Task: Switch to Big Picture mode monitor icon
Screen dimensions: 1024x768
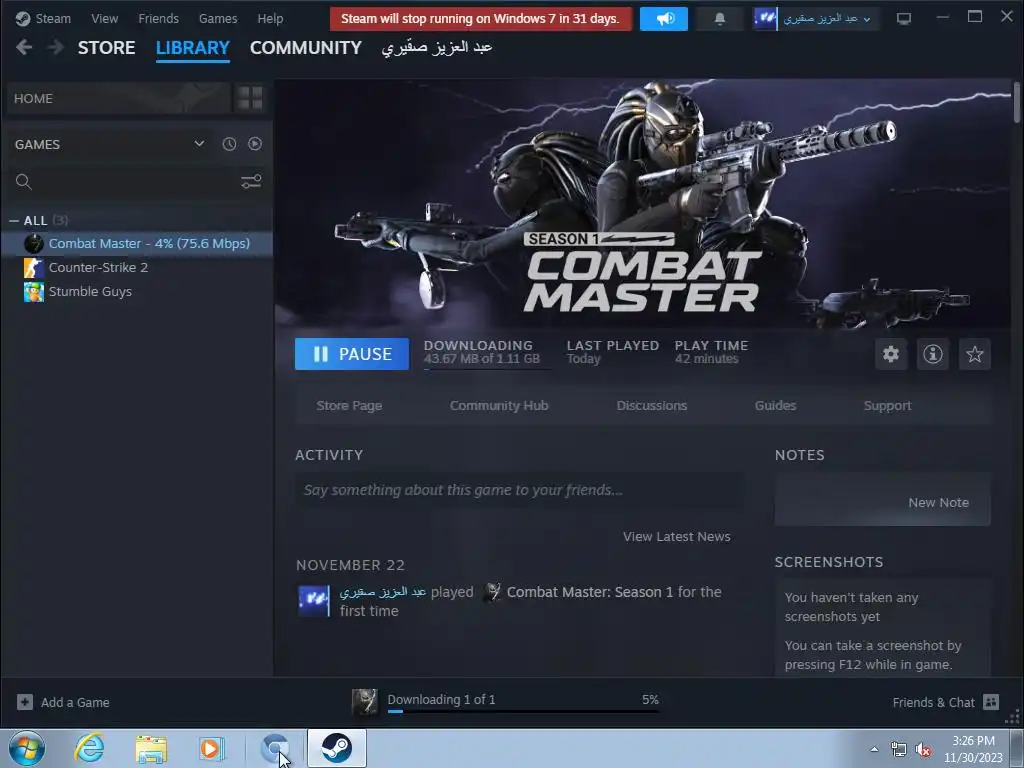Action: coord(904,18)
